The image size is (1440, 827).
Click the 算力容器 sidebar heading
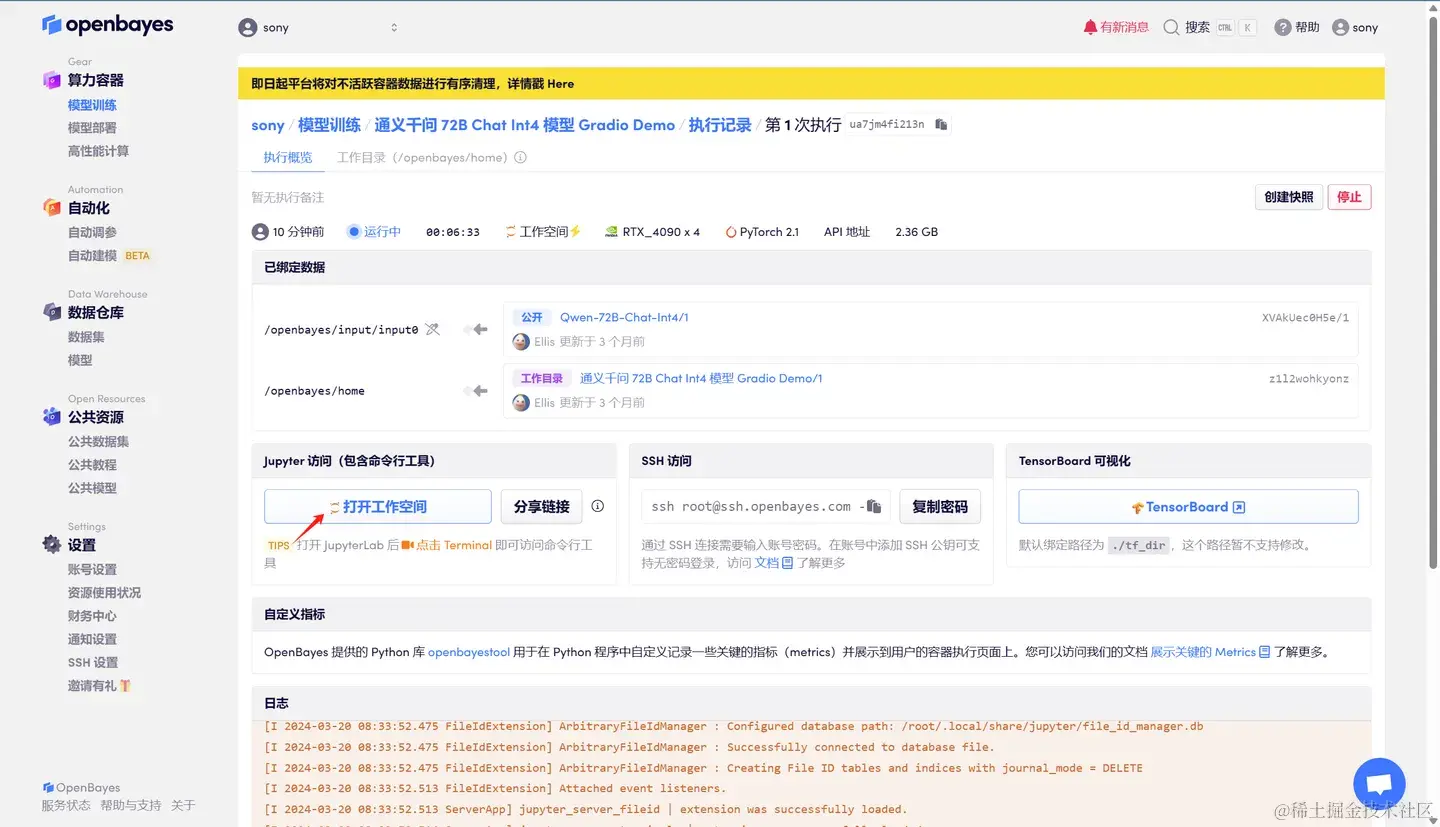tap(96, 80)
